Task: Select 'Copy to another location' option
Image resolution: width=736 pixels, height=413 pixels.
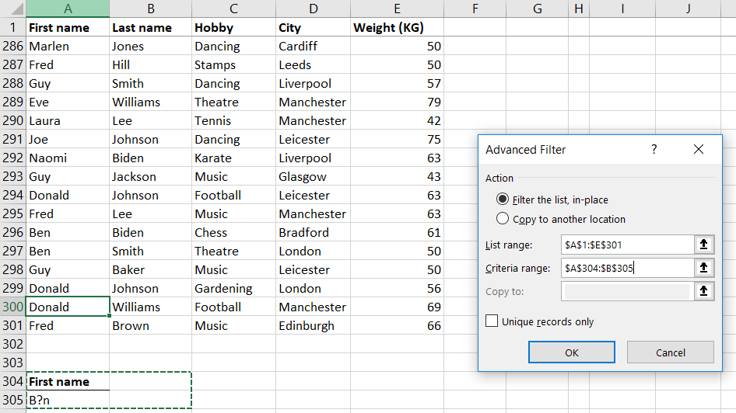Action: point(503,219)
